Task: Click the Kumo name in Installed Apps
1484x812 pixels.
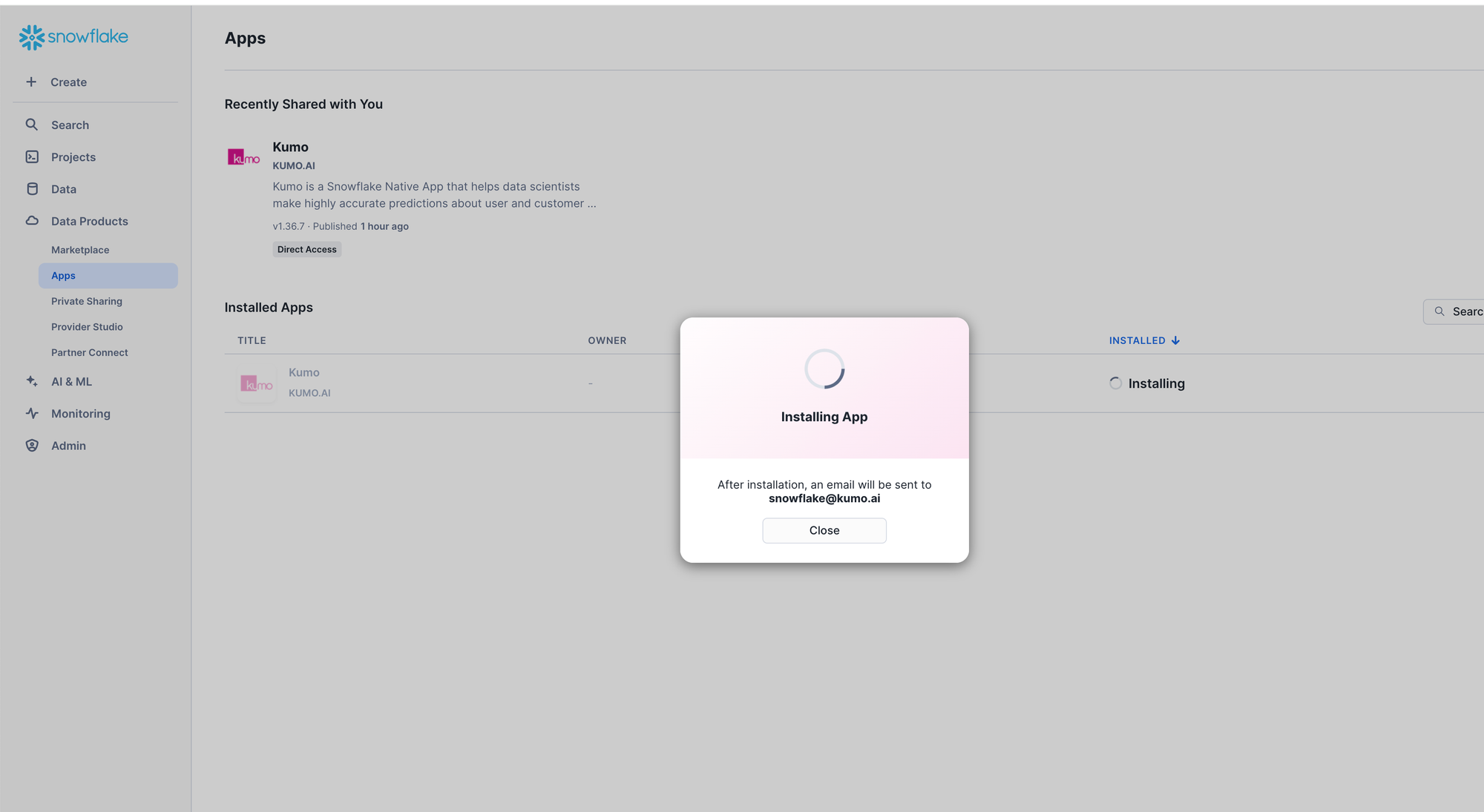Action: (304, 372)
